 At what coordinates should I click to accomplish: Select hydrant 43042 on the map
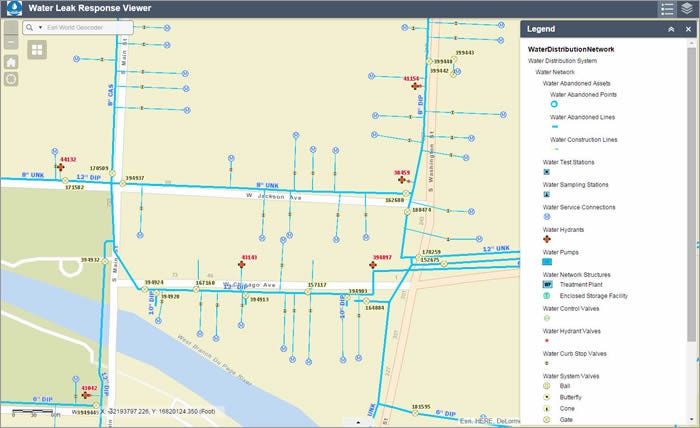(x=86, y=395)
